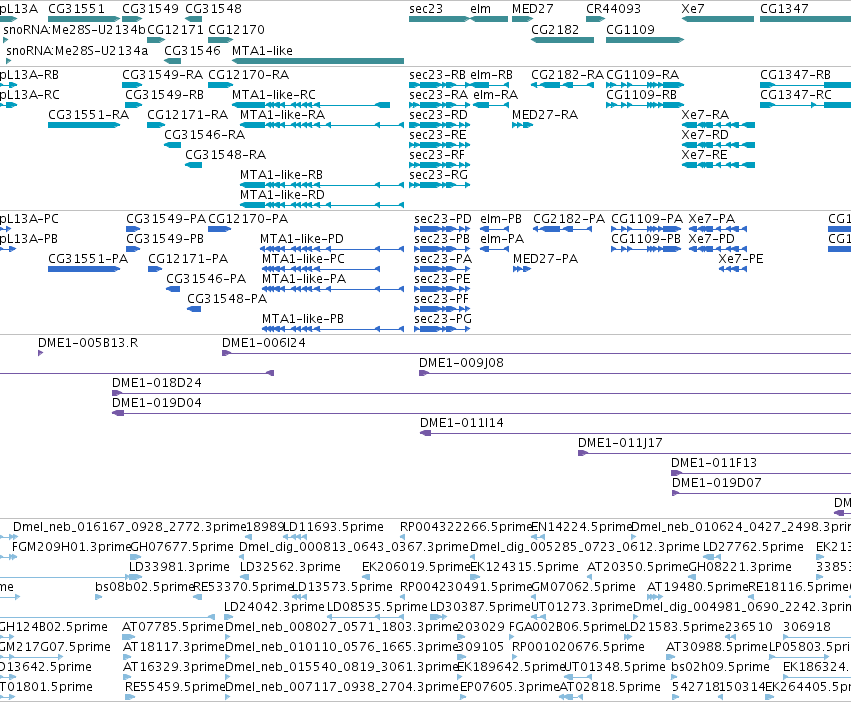Click CG12171 gene label

point(176,29)
